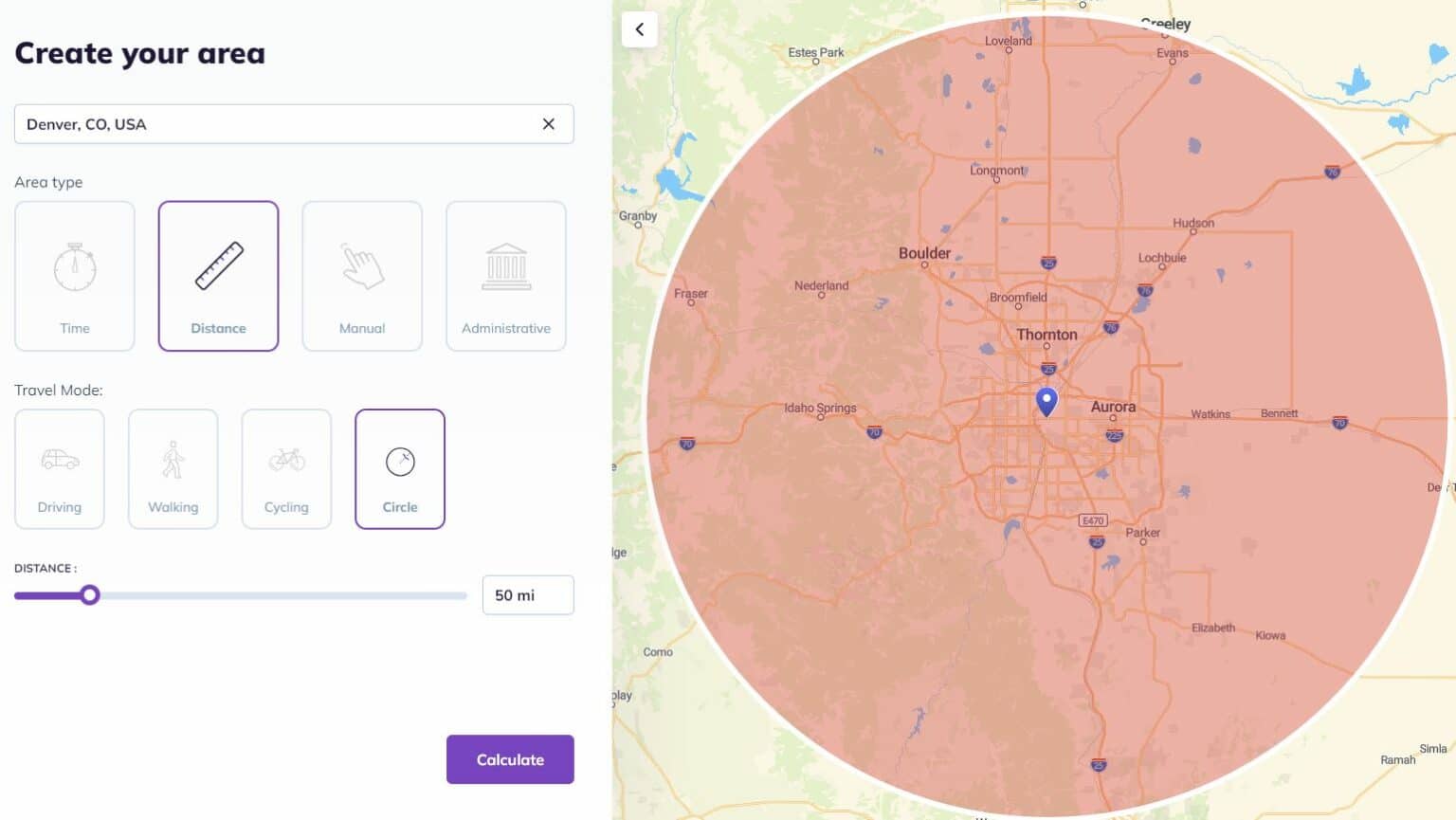Click the I-70 interstate shield near Idaho Springs
The height and width of the screenshot is (820, 1456).
tap(873, 433)
